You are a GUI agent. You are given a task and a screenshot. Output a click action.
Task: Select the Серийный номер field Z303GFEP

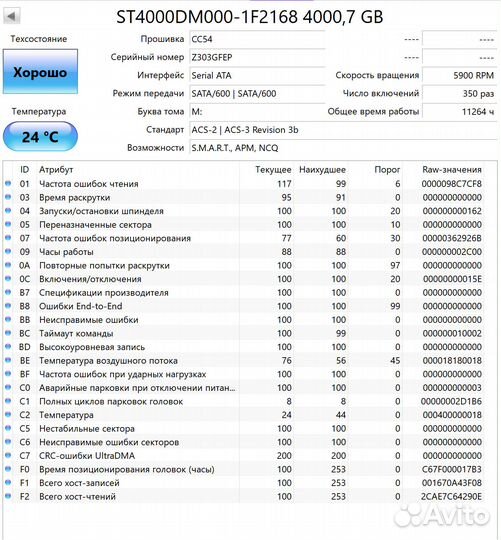(x=257, y=57)
